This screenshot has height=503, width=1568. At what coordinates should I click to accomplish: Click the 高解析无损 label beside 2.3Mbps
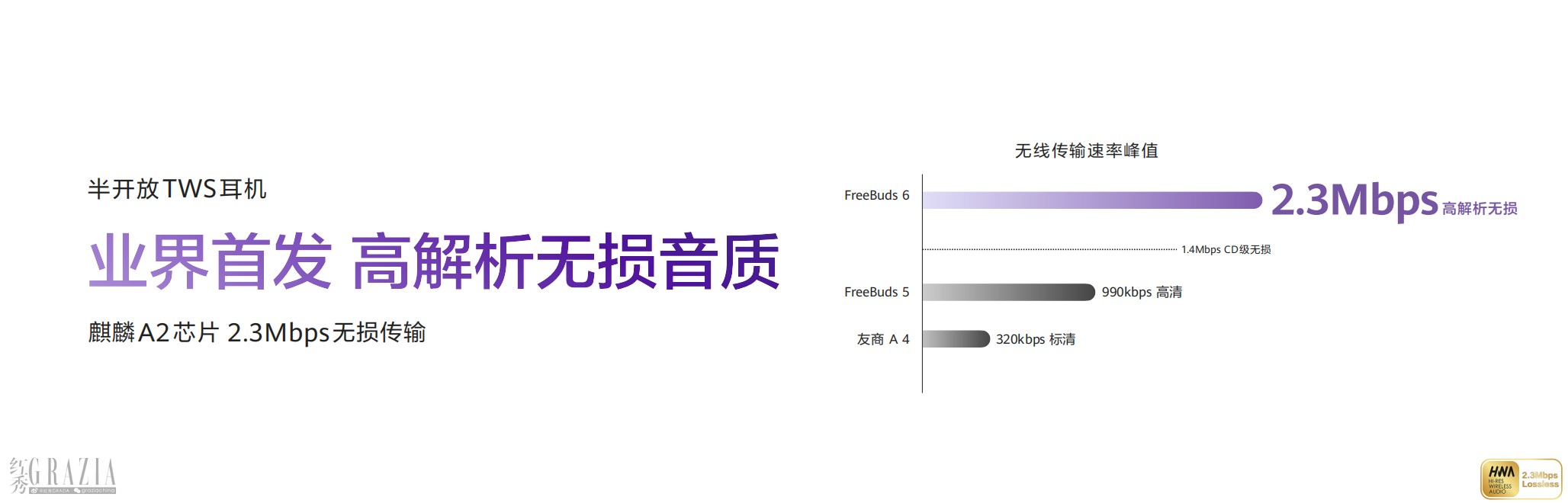pyautogui.click(x=1480, y=208)
